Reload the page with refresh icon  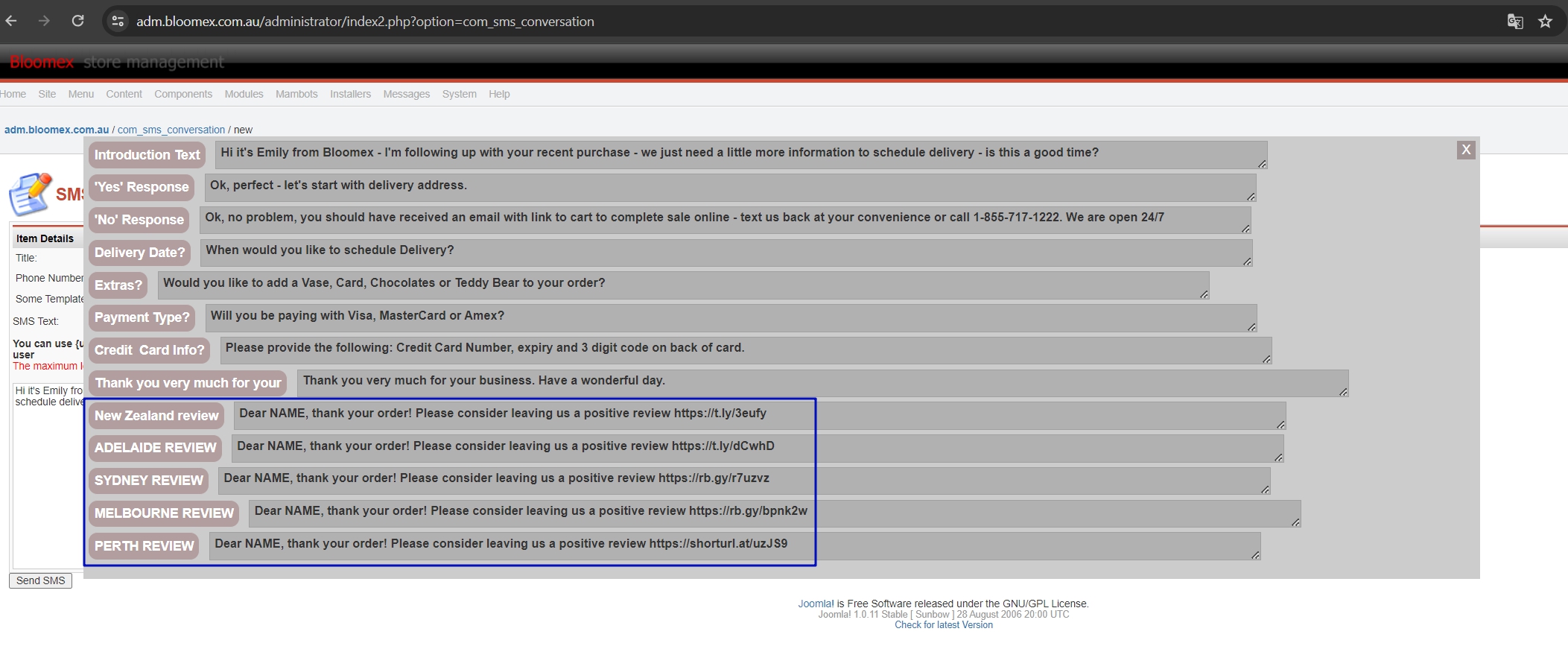pyautogui.click(x=77, y=21)
